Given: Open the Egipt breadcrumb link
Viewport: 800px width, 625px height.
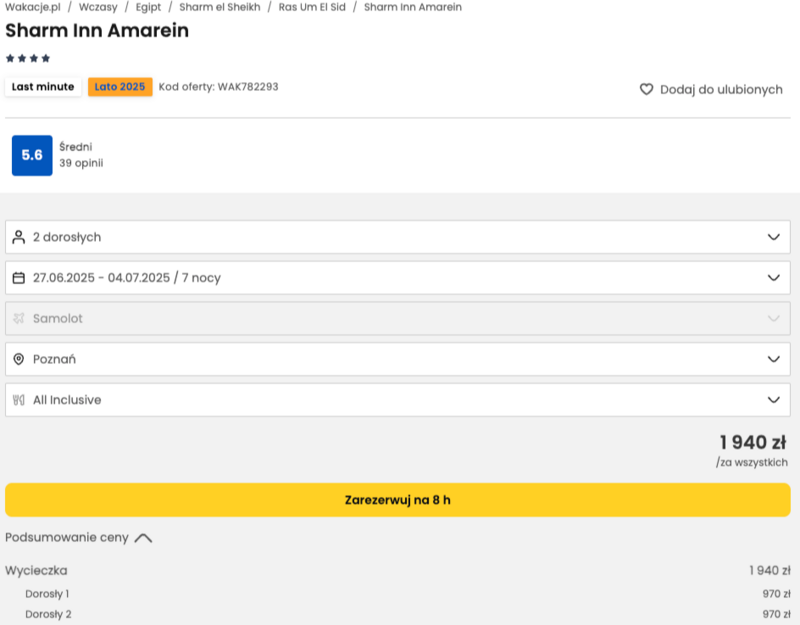Looking at the screenshot, I should coord(148,7).
